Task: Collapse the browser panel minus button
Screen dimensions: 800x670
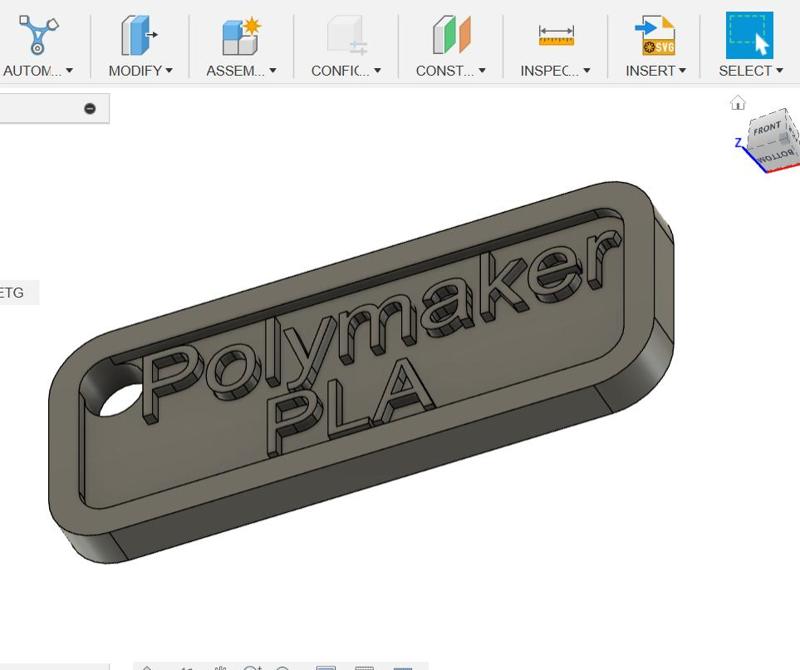Action: pos(90,108)
